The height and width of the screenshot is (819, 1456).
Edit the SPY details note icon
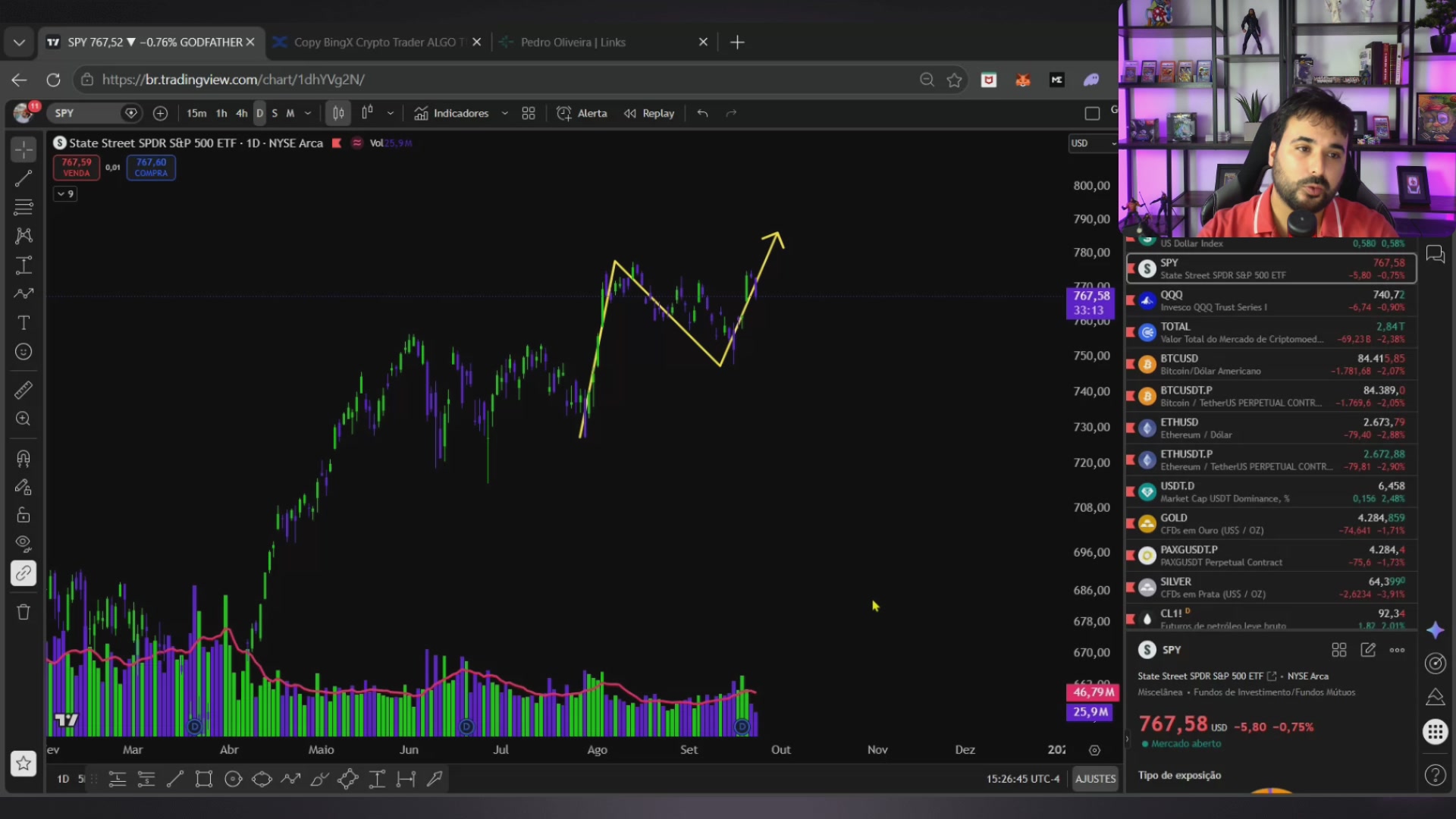[x=1368, y=650]
